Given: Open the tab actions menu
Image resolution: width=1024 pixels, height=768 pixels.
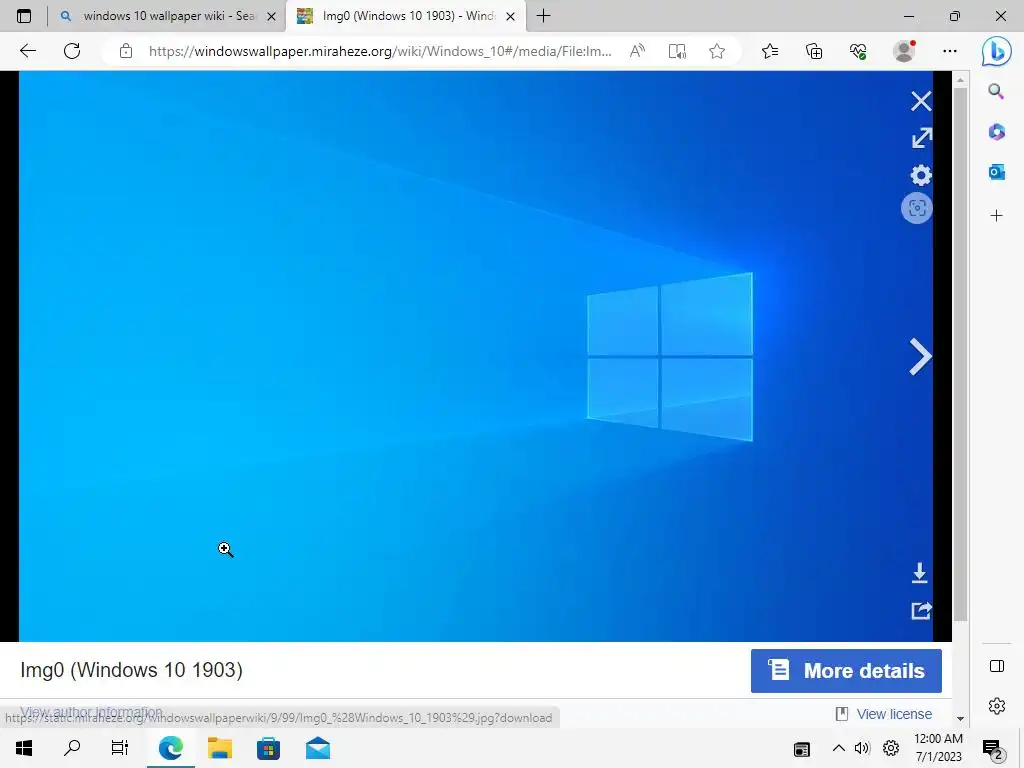Looking at the screenshot, I should pos(24,16).
